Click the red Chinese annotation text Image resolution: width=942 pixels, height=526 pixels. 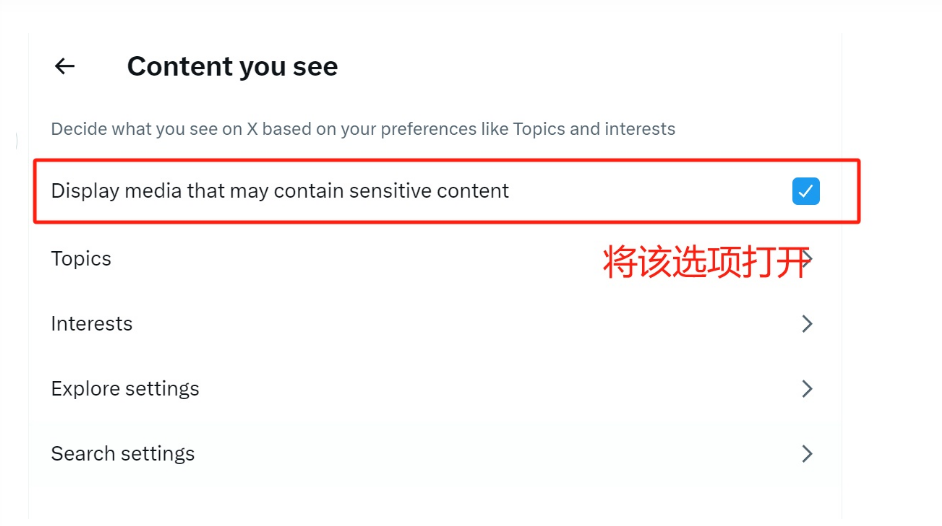(704, 262)
